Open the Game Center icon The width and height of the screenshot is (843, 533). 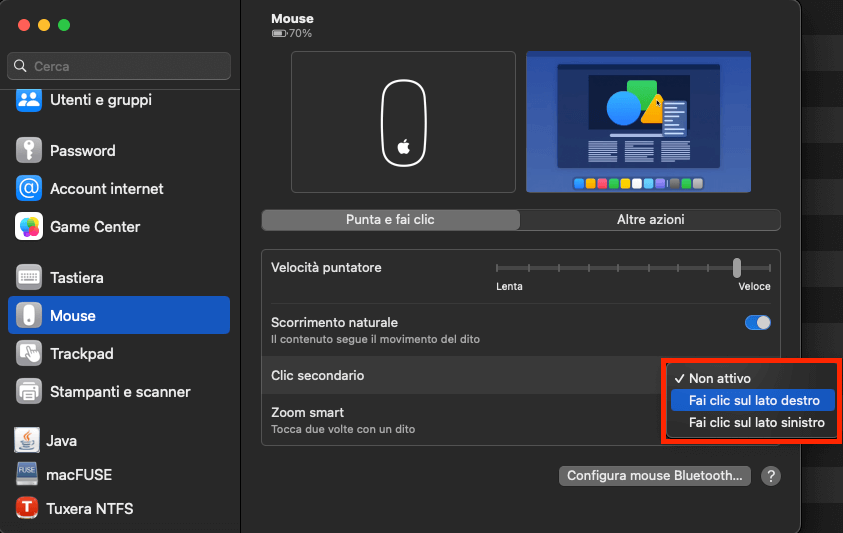29,226
